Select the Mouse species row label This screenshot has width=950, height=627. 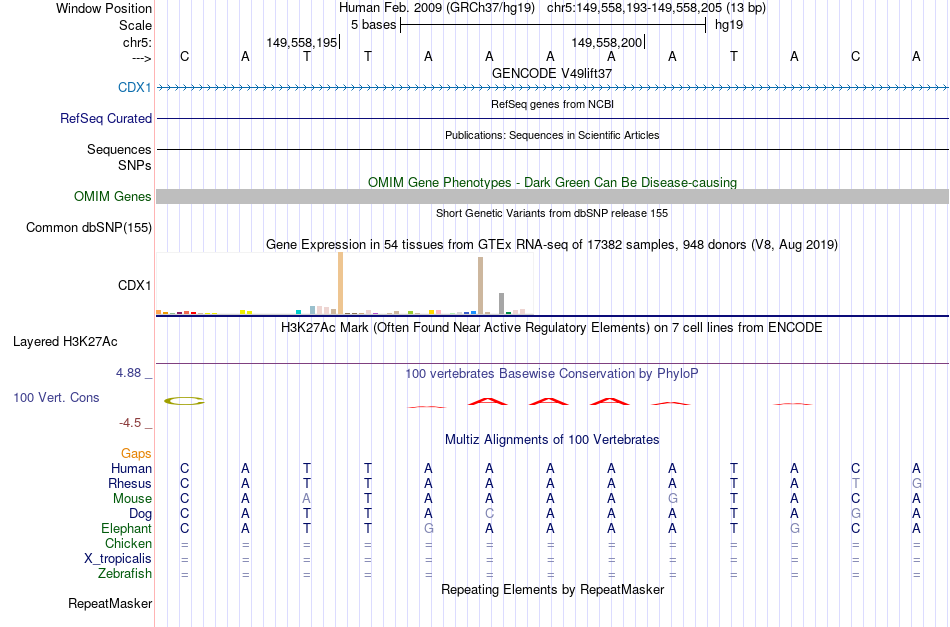[132, 499]
